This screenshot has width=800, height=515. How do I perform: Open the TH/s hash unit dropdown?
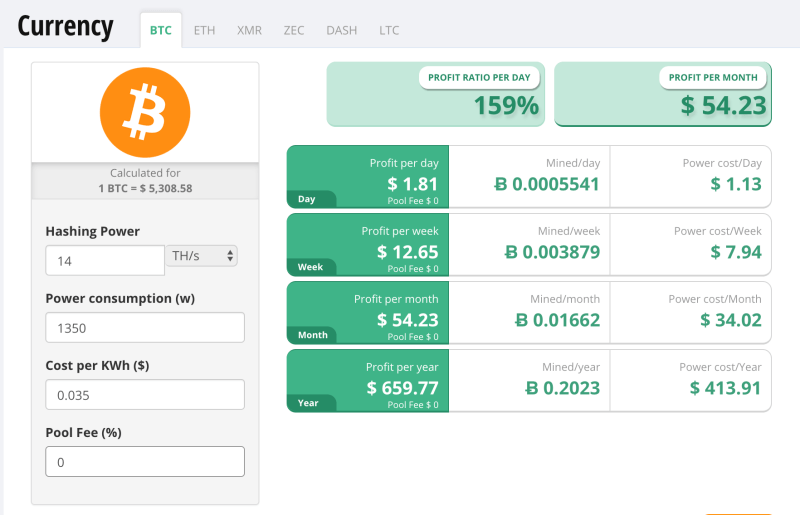coord(203,256)
